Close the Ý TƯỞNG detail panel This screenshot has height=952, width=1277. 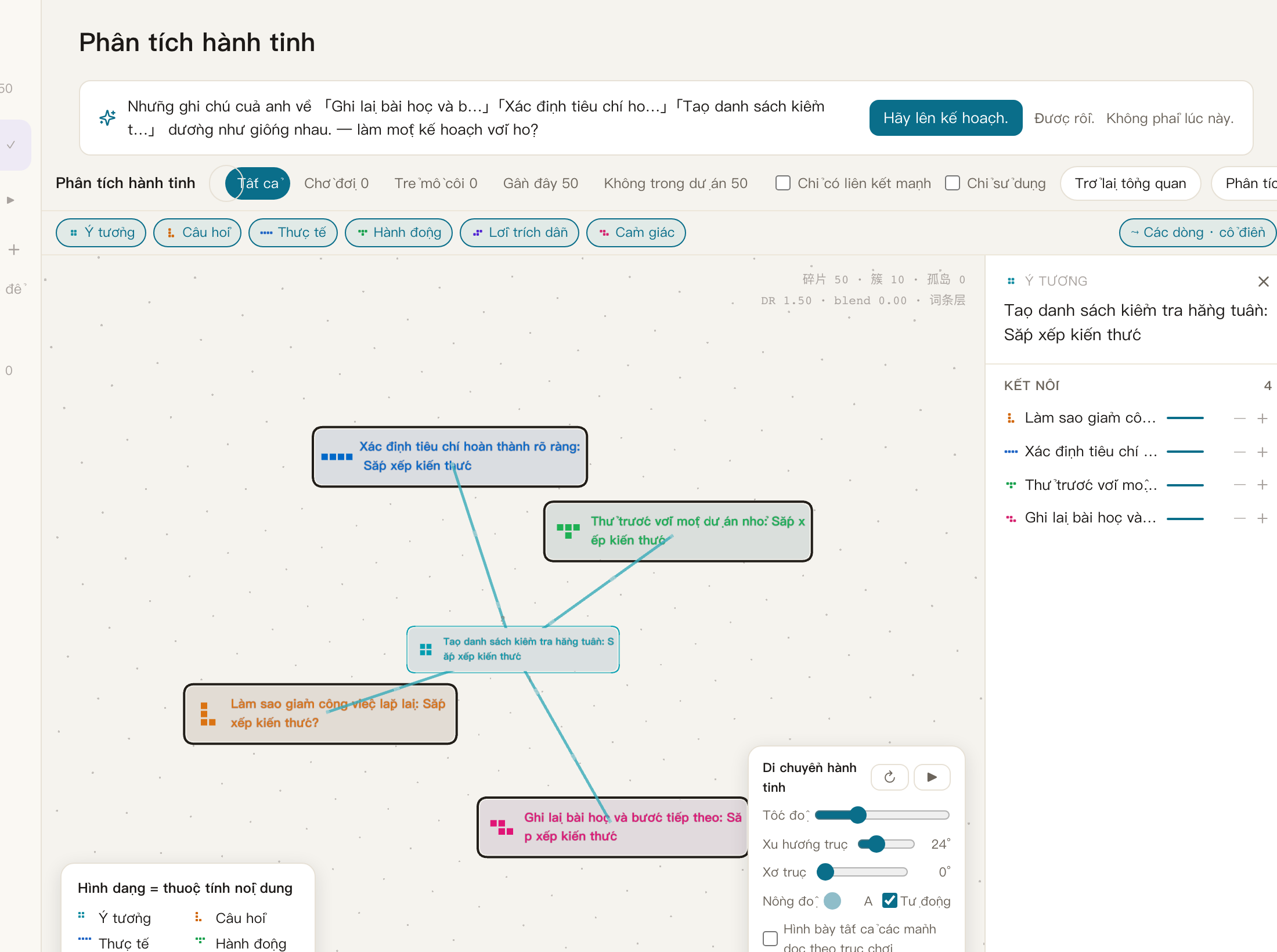(x=1263, y=282)
